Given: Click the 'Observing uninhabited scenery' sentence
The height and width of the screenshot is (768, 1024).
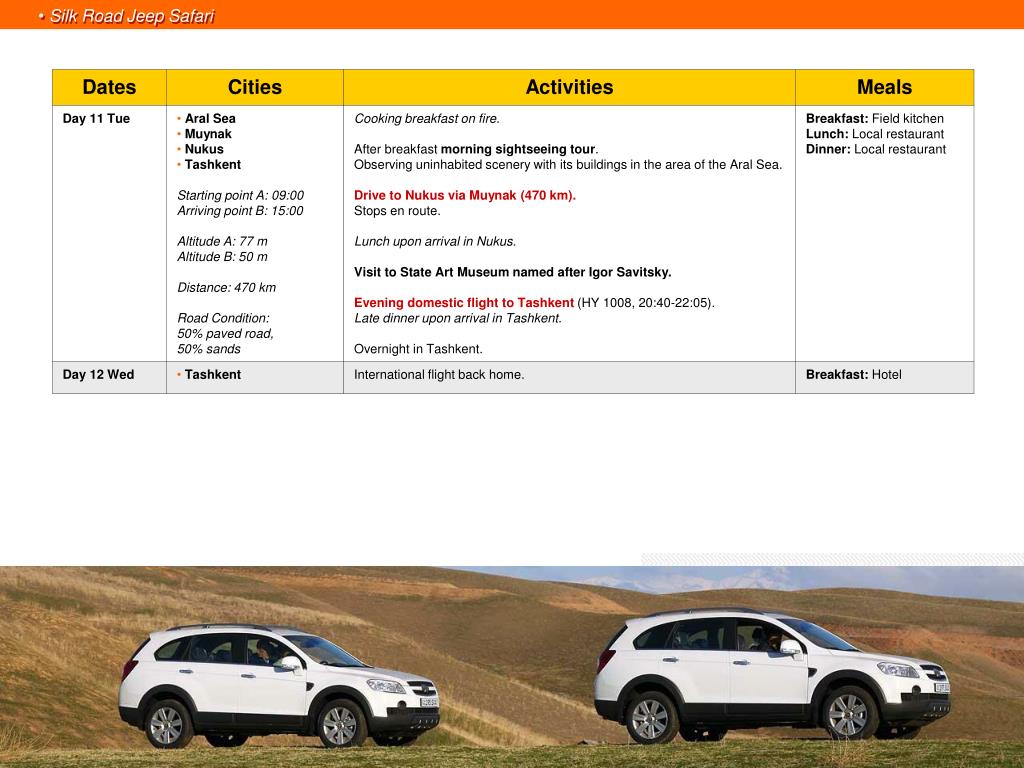Looking at the screenshot, I should pos(568,165).
